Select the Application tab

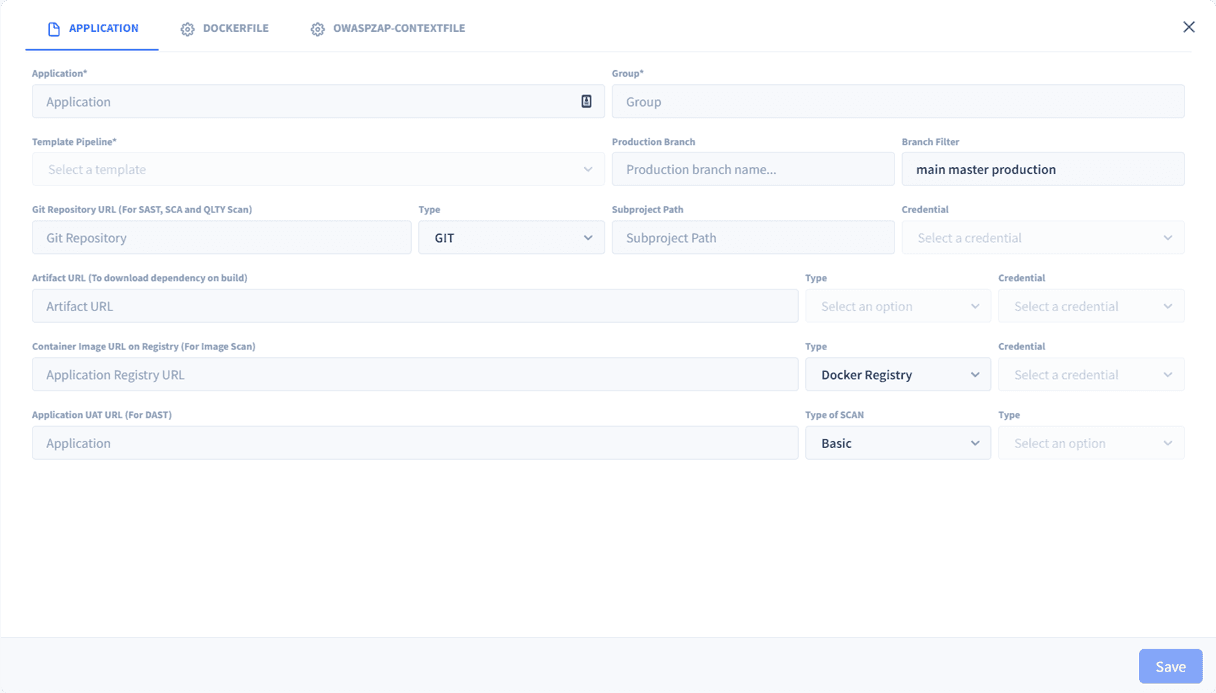93,29
